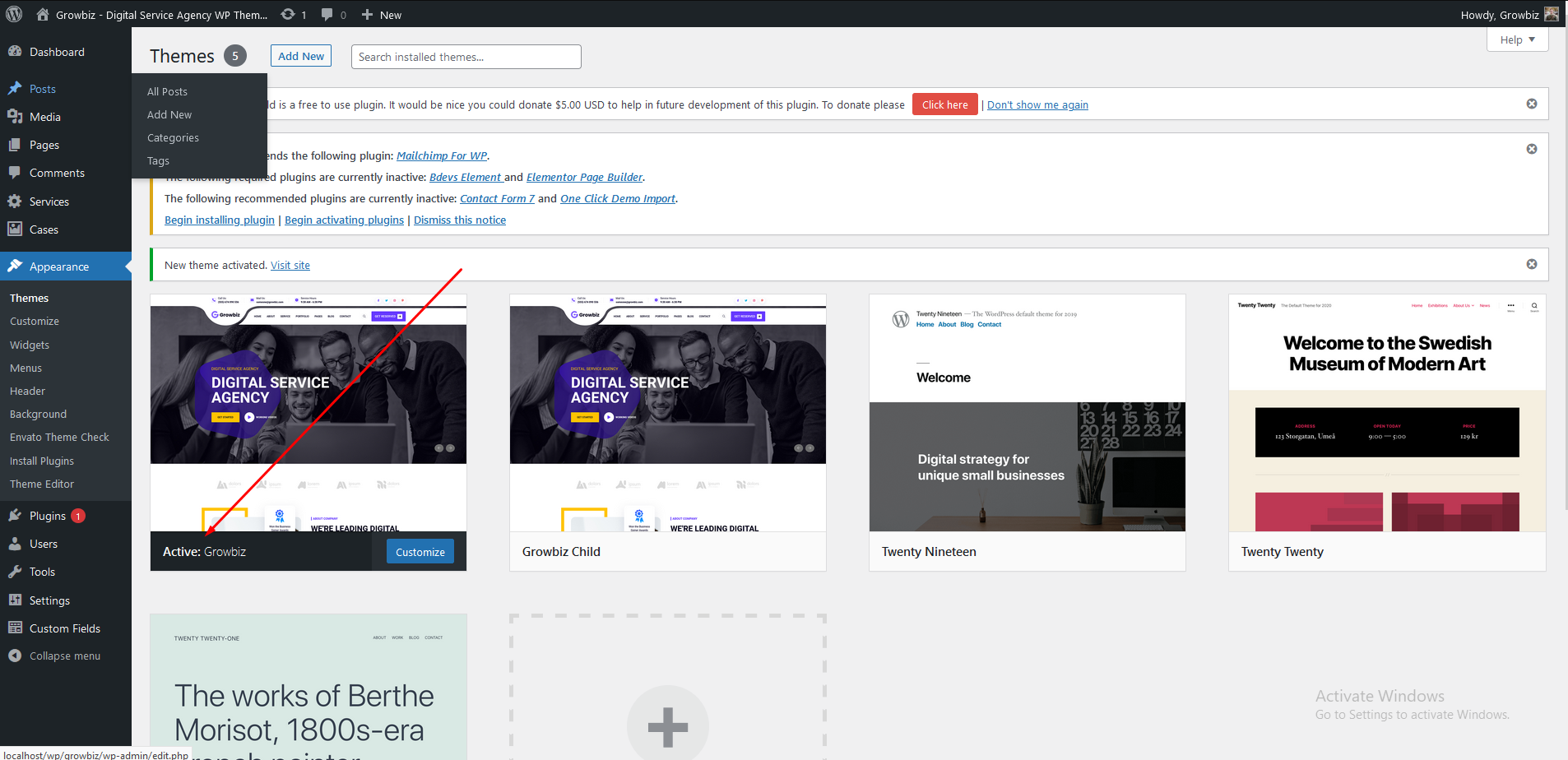Click the Custom Fields icon
Viewport: 1568px width, 760px height.
(x=15, y=628)
